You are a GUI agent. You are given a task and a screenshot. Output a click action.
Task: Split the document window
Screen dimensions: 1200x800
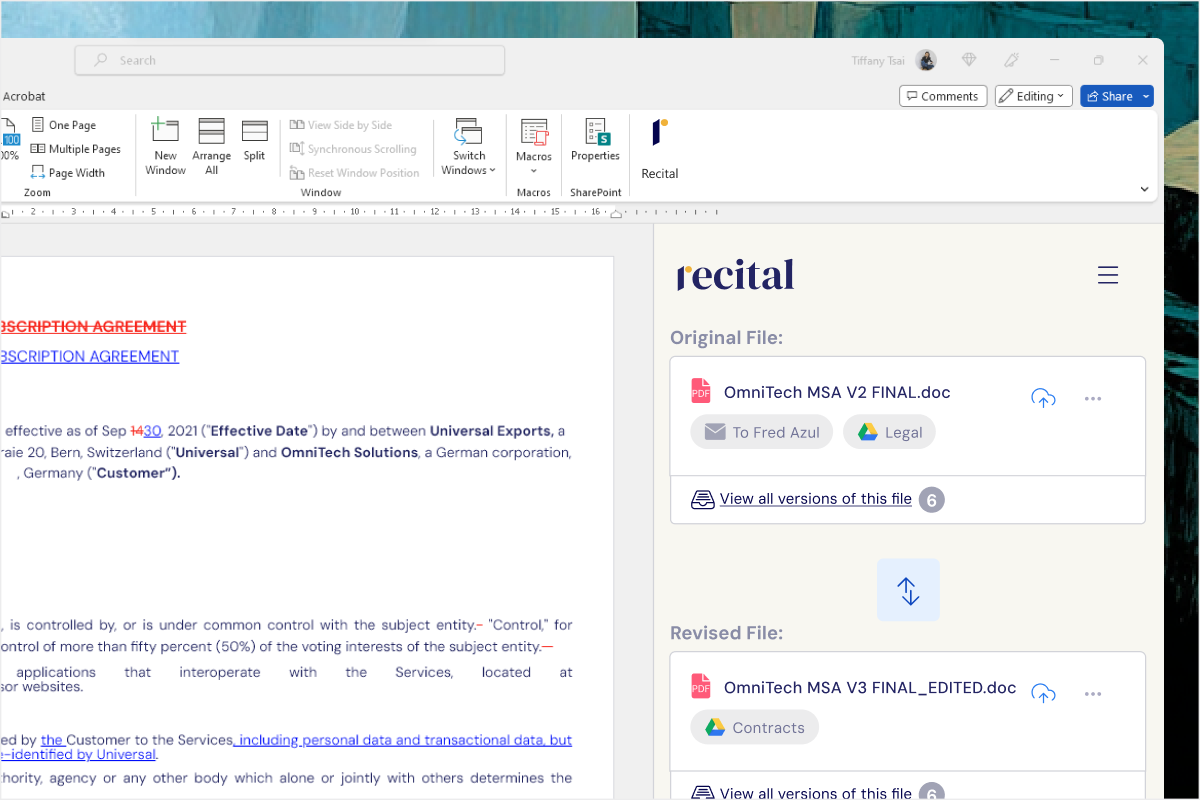pos(254,140)
